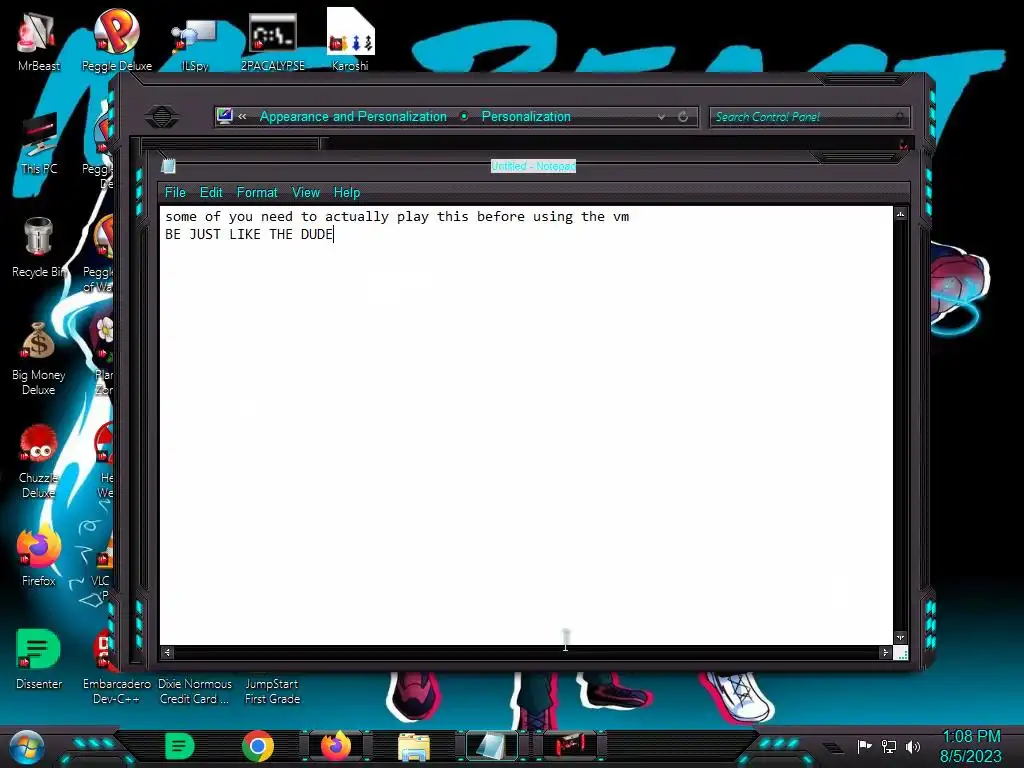
Task: Open Action Center flag tray icon
Action: coord(864,746)
